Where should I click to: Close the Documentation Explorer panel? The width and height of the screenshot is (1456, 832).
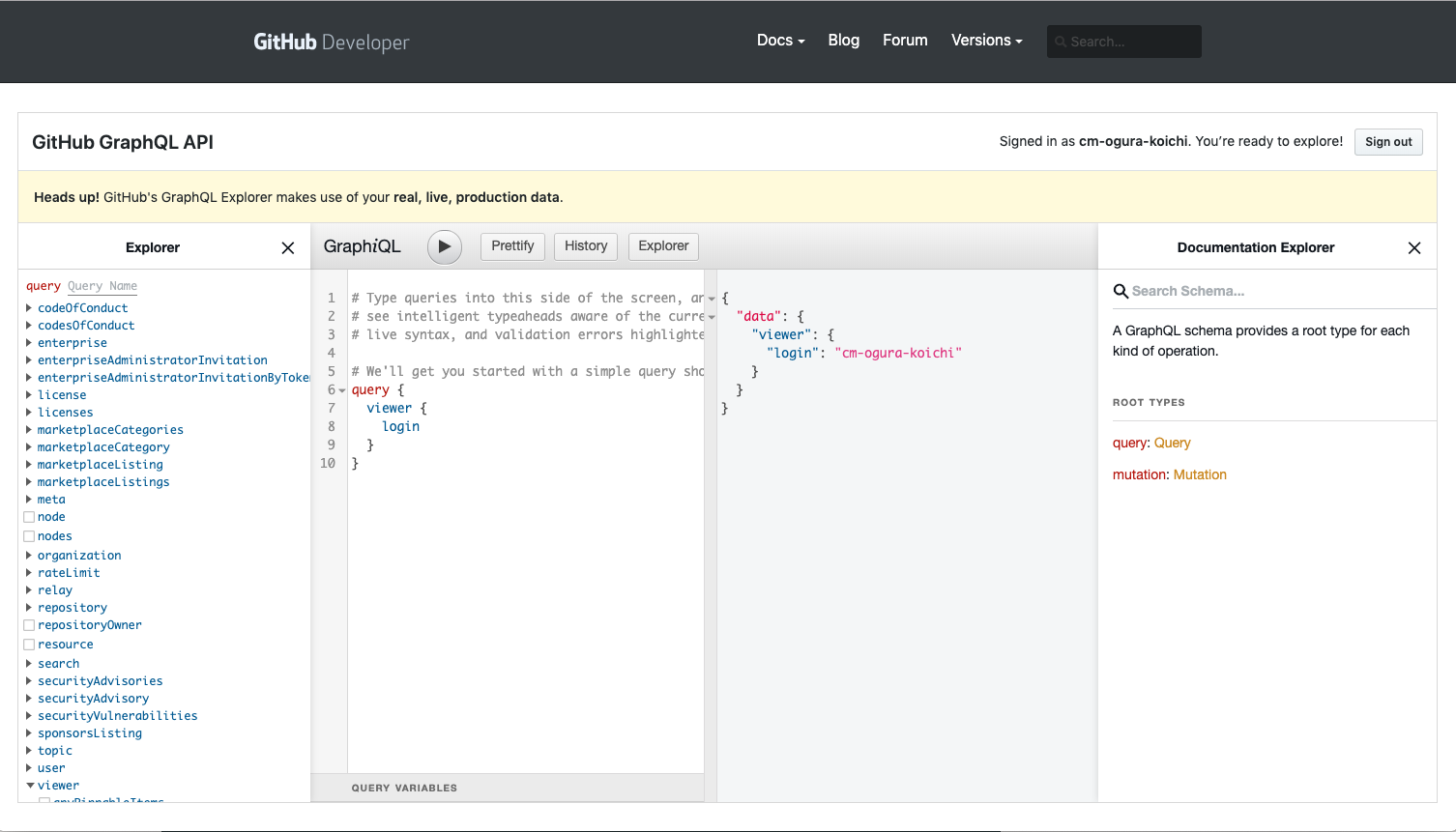[1414, 247]
